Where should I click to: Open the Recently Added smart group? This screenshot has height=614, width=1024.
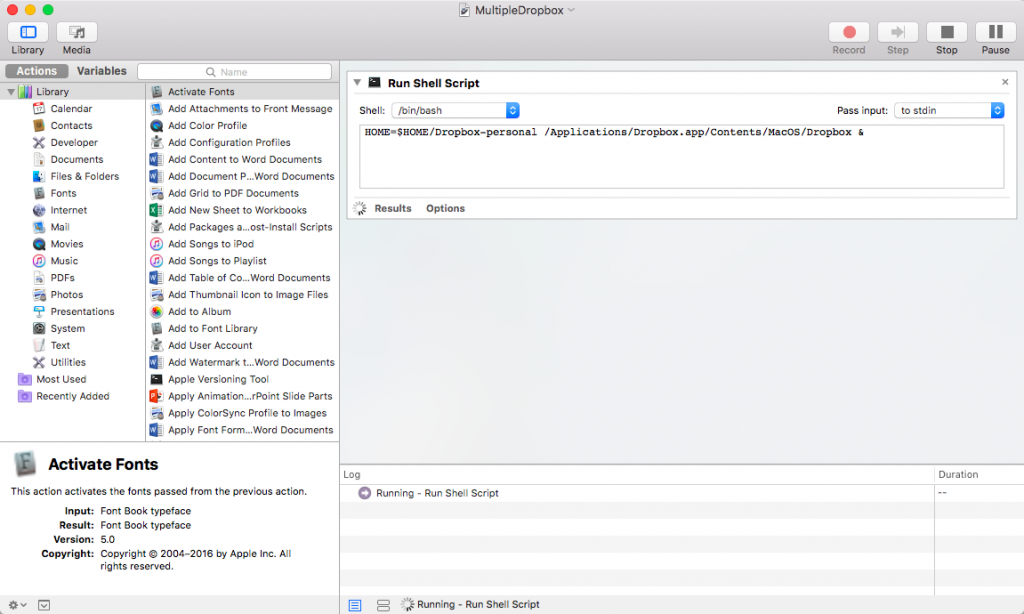pos(72,397)
